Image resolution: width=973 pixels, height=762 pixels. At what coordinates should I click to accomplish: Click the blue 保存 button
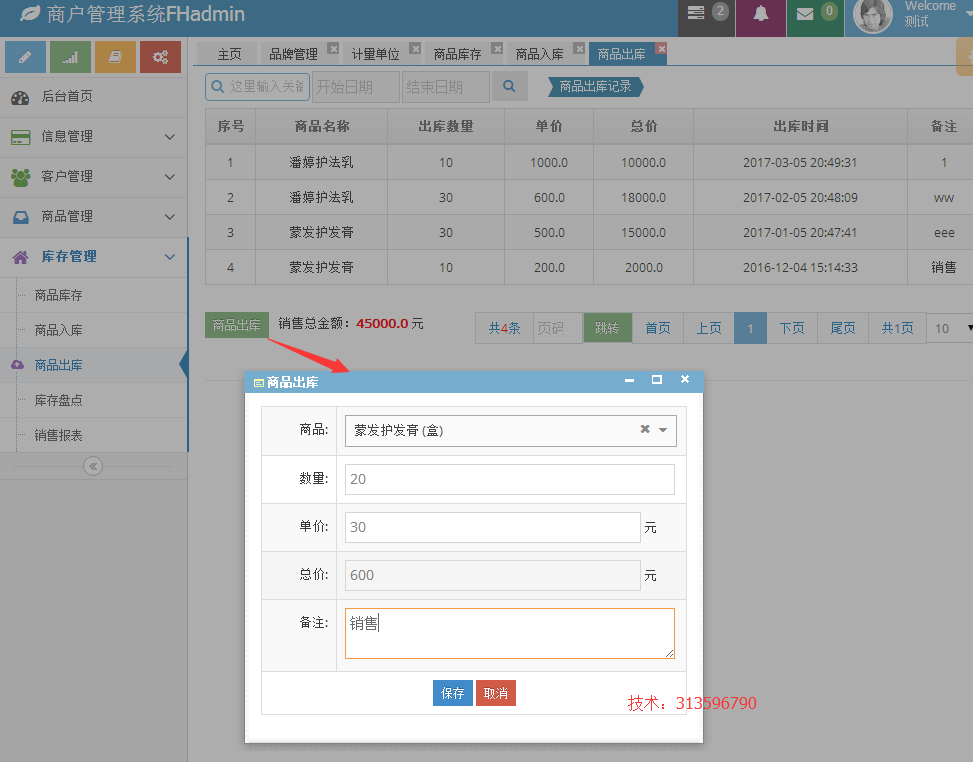(452, 693)
